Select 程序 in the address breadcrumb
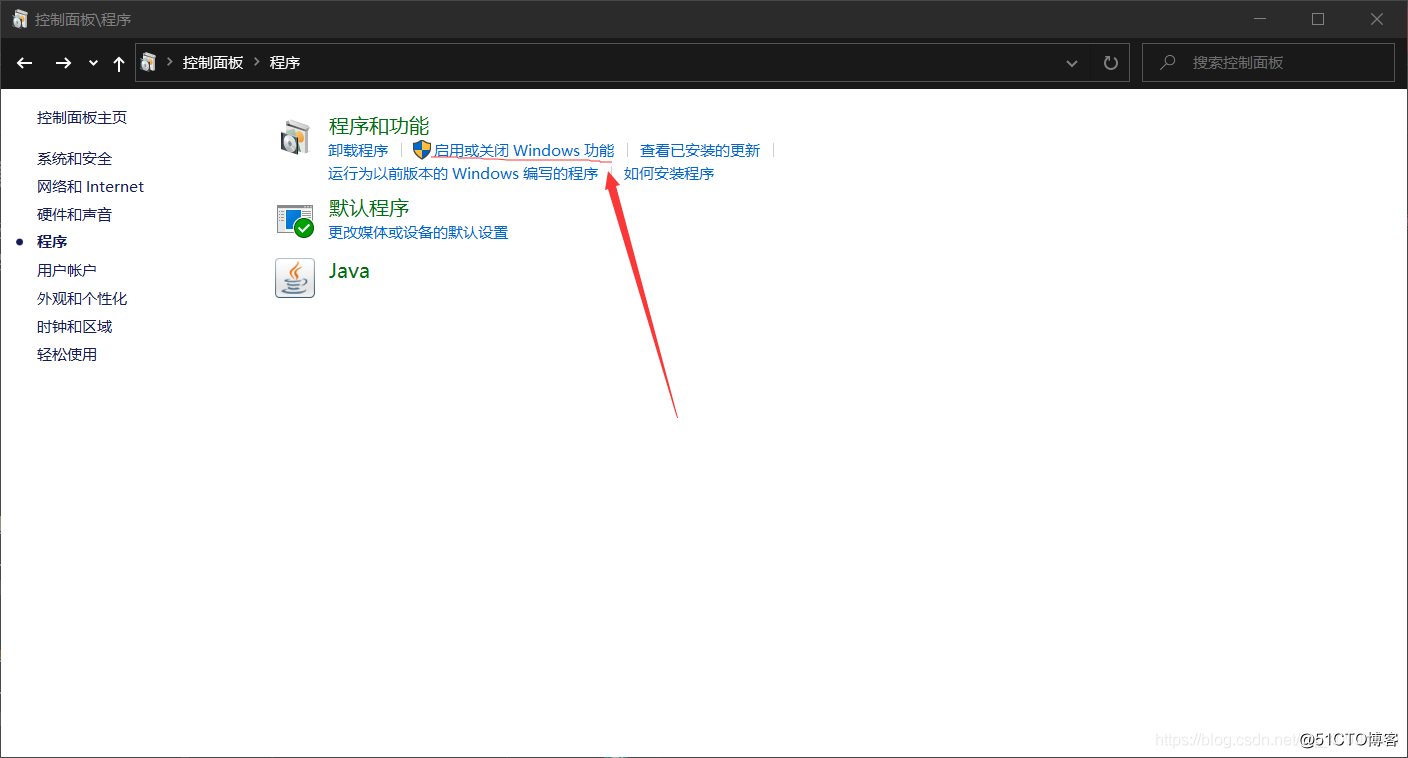The image size is (1408, 758). 285,62
